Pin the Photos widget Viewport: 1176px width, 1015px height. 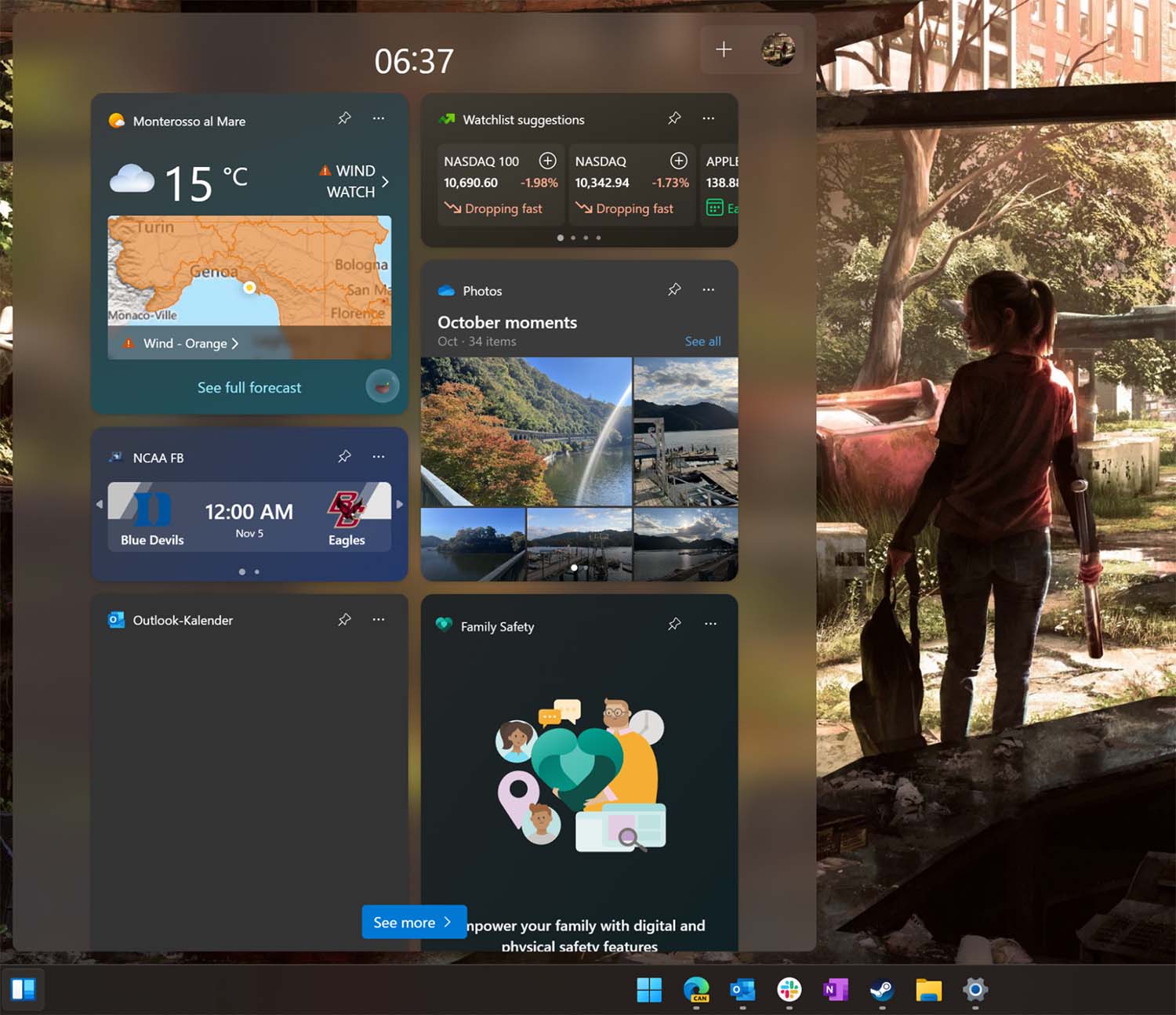[x=674, y=290]
